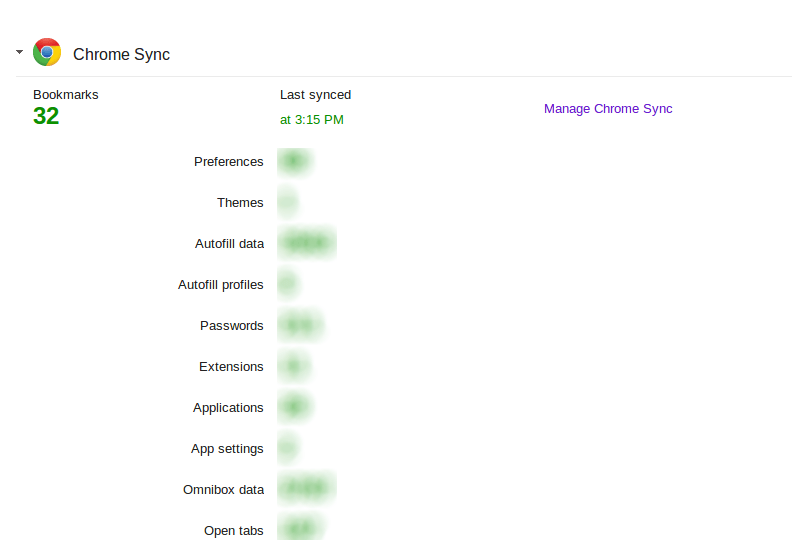
Task: Click the Bookmarks label
Action: tap(66, 95)
